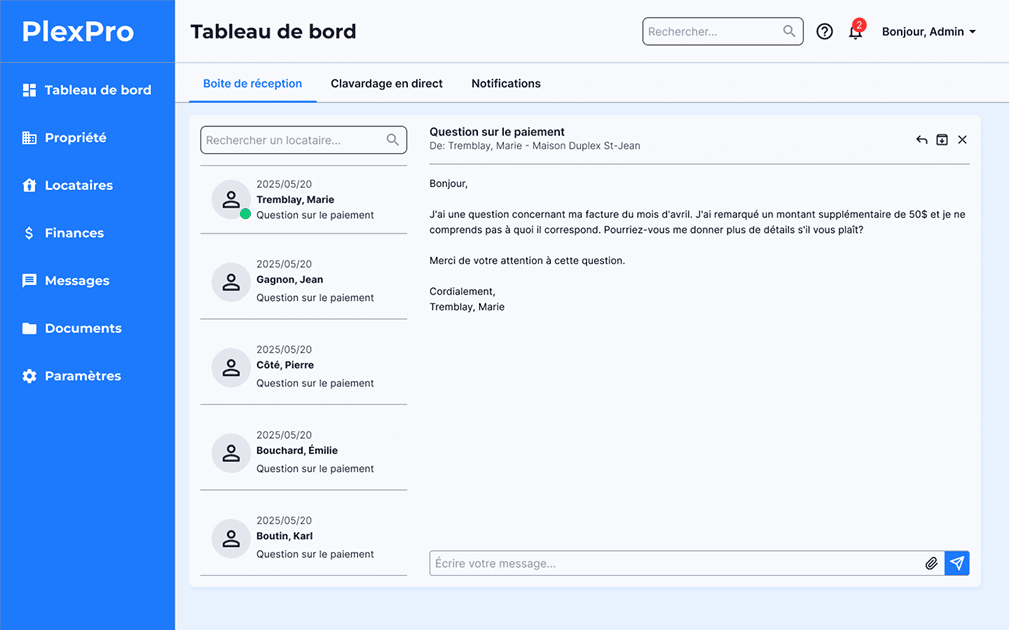Archive the open message
This screenshot has height=630, width=1009.
(942, 140)
